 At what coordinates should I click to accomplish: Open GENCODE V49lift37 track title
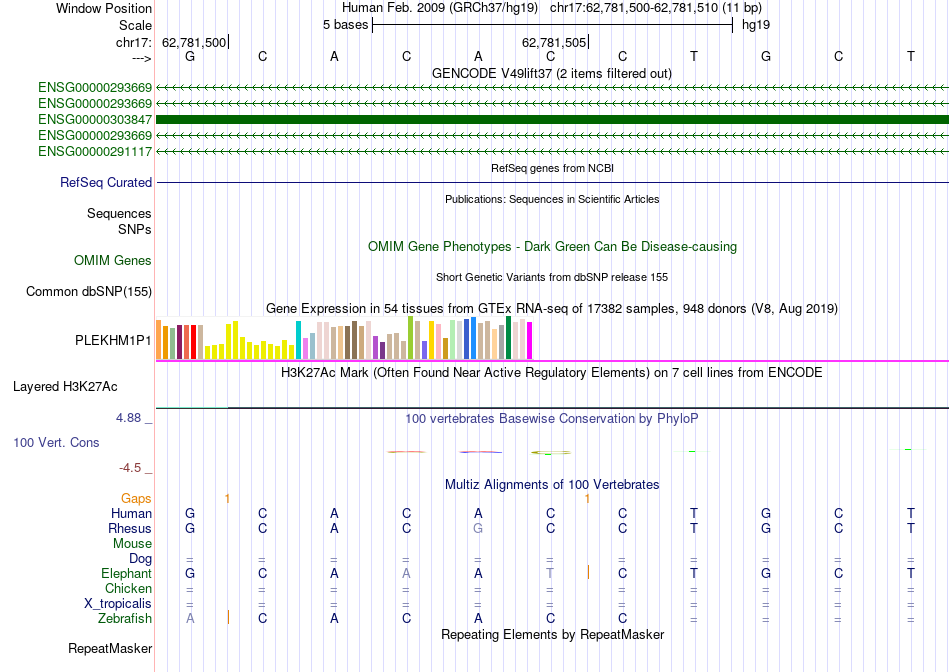[x=551, y=73]
